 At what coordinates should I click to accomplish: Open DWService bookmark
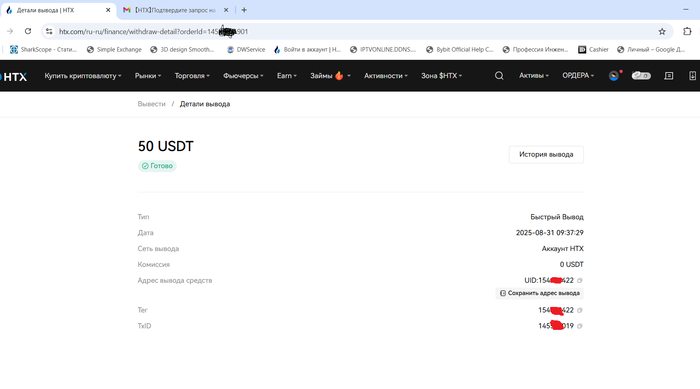[x=246, y=50]
